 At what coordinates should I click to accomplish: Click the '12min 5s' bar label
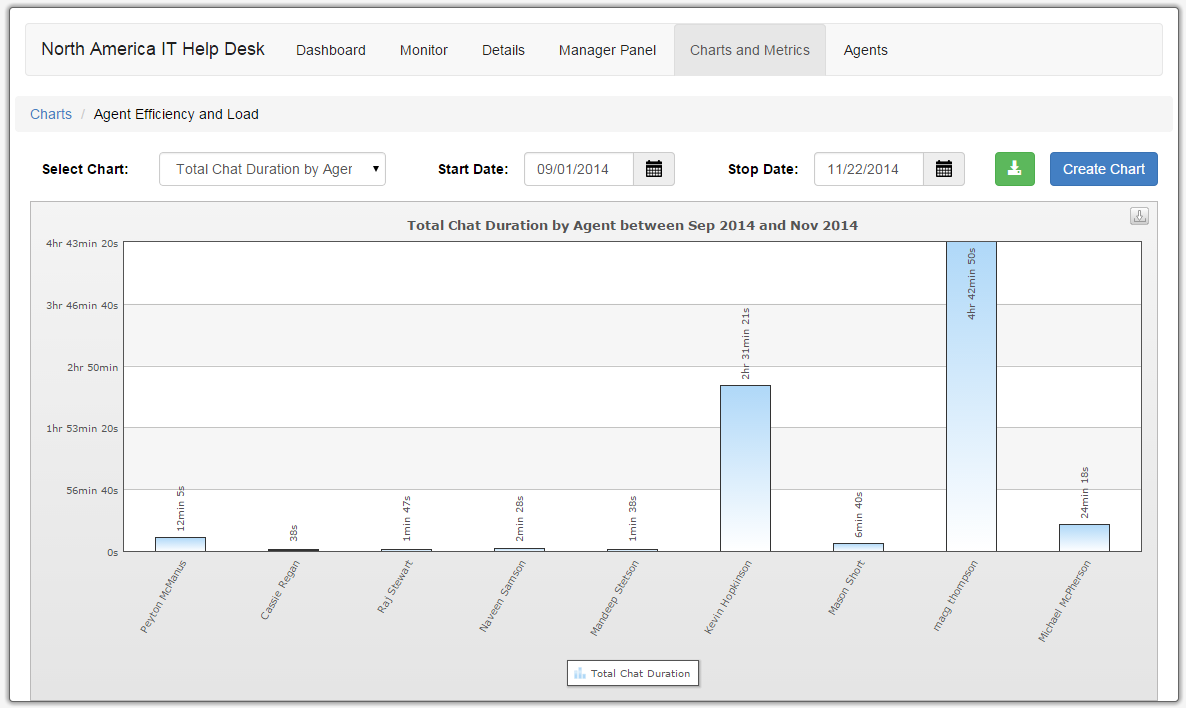[180, 509]
